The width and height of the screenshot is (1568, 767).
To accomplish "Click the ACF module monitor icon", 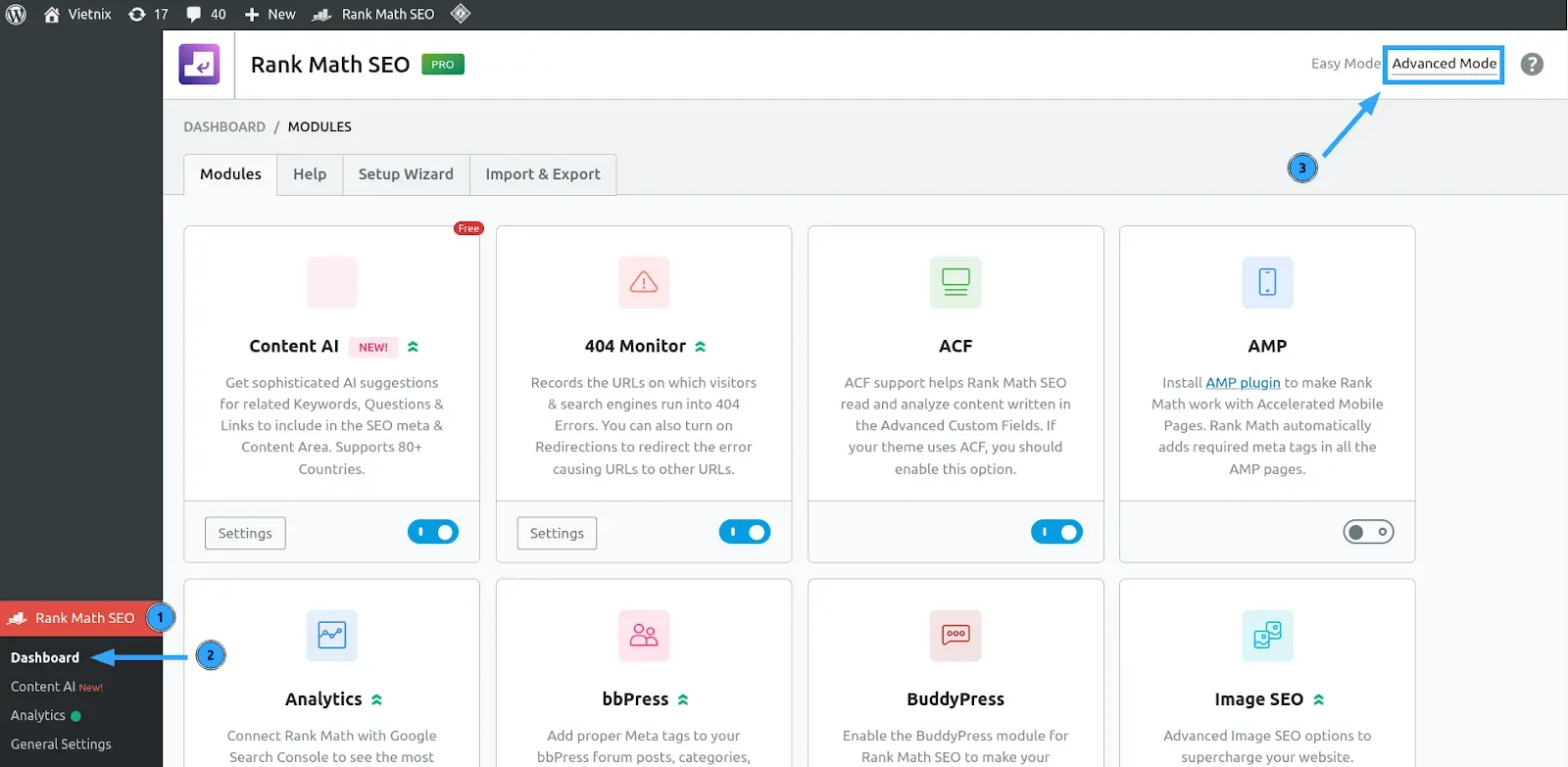I will point(955,282).
